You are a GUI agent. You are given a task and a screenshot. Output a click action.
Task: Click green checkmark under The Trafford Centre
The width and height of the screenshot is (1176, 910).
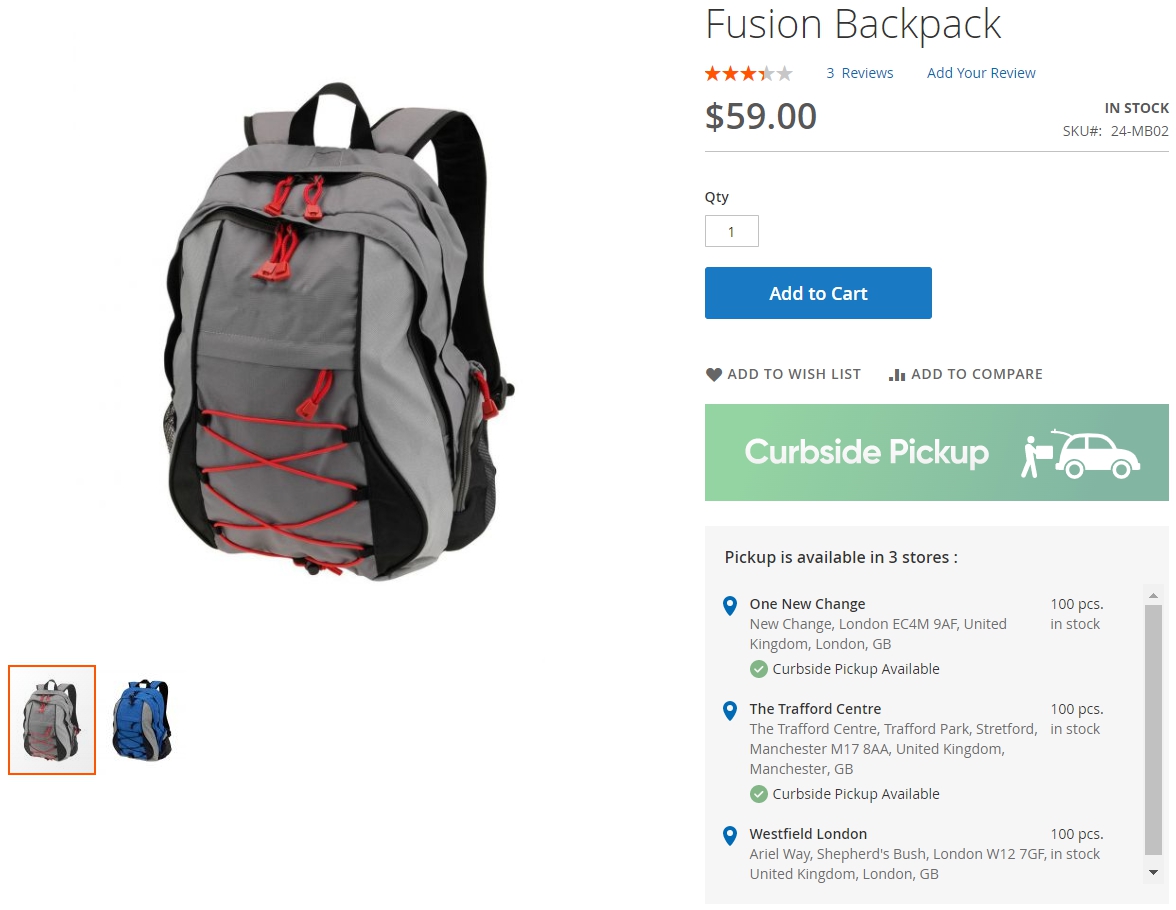[x=758, y=794]
